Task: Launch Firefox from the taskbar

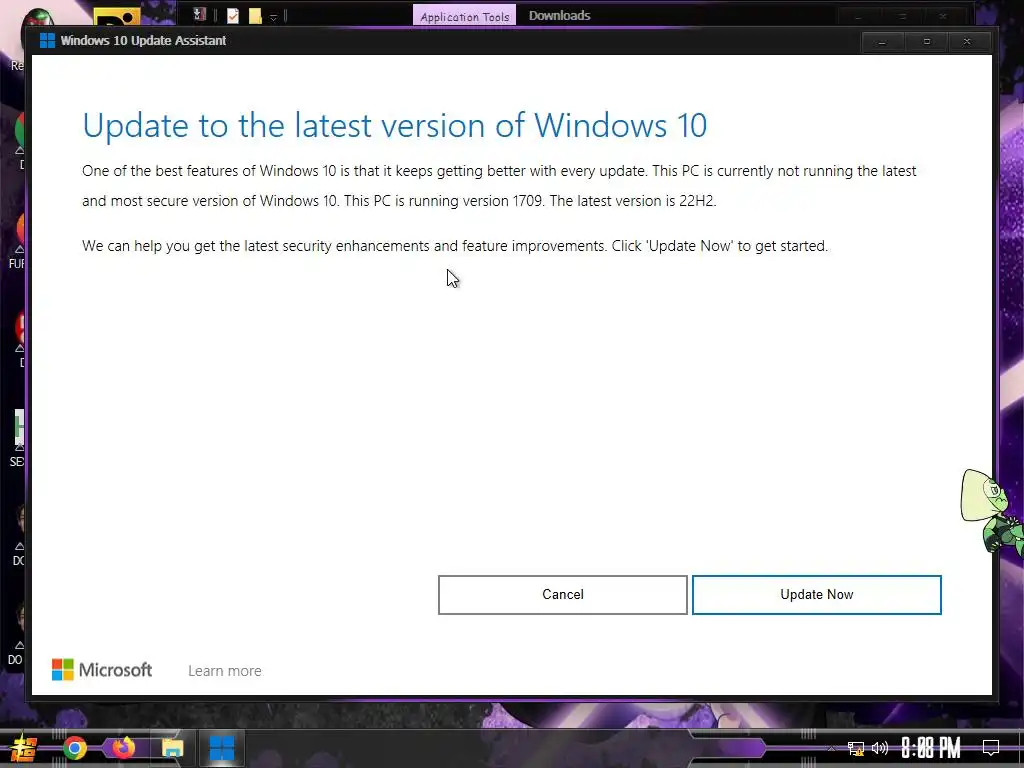Action: point(123,747)
